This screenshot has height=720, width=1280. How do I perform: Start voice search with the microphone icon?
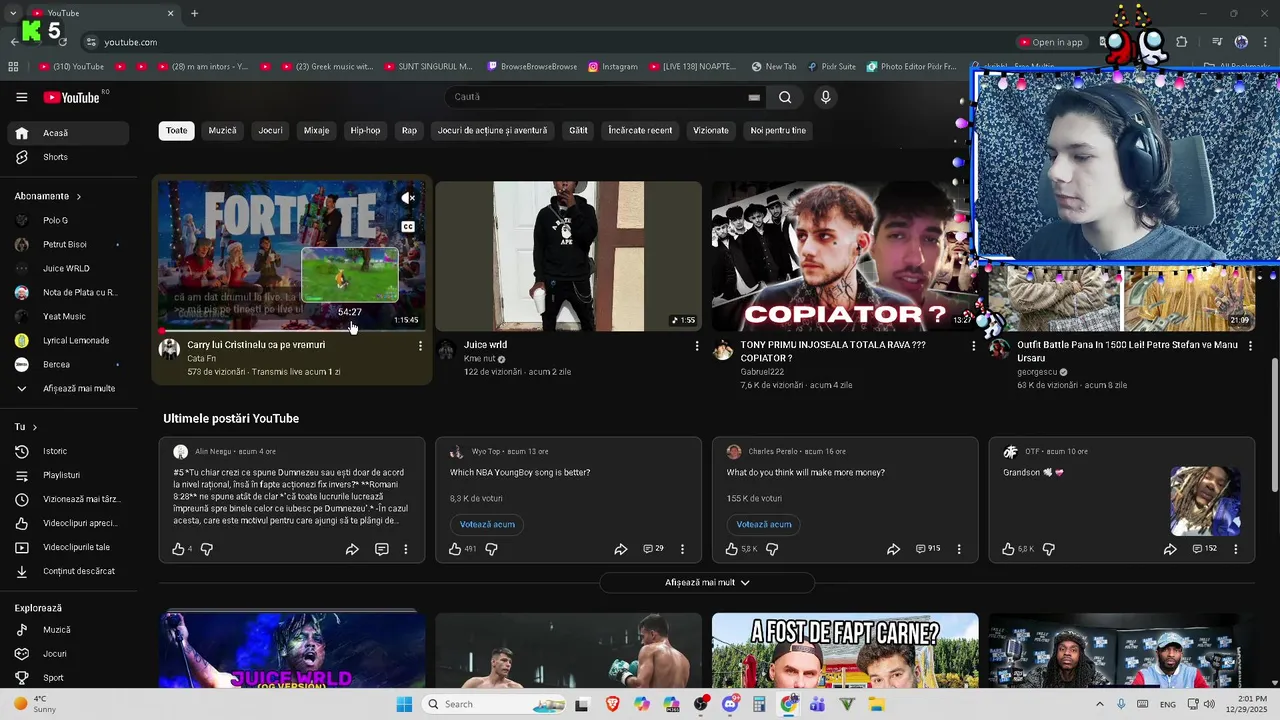825,97
